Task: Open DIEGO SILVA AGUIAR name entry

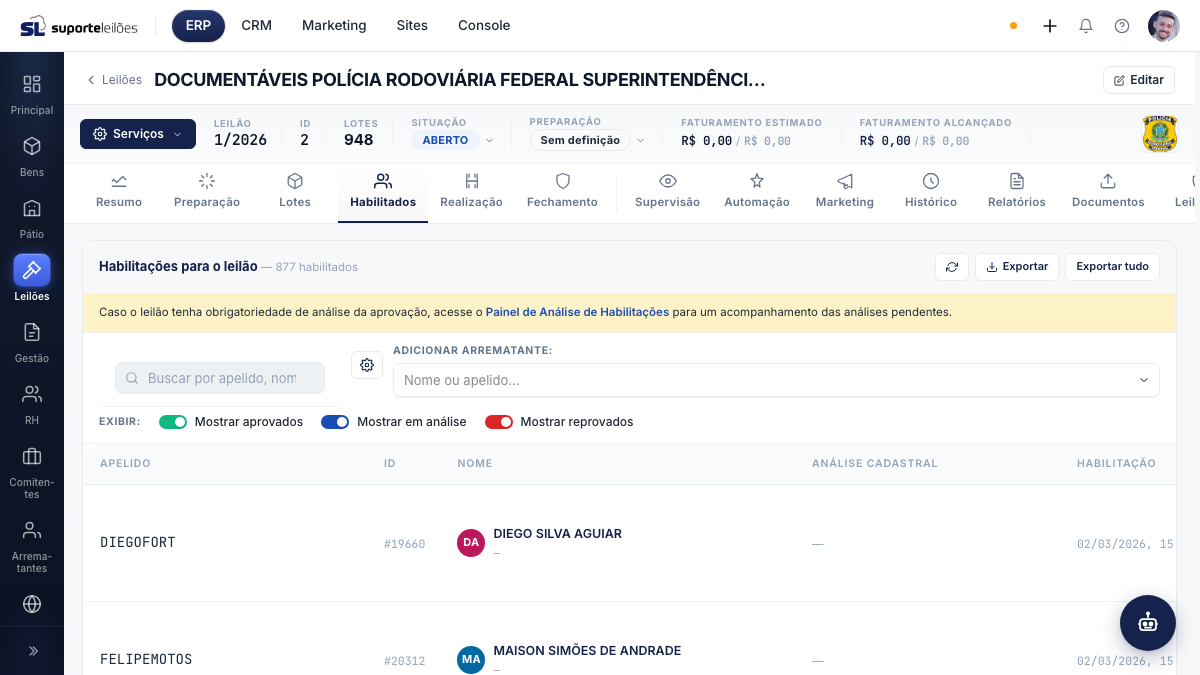Action: click(x=557, y=534)
